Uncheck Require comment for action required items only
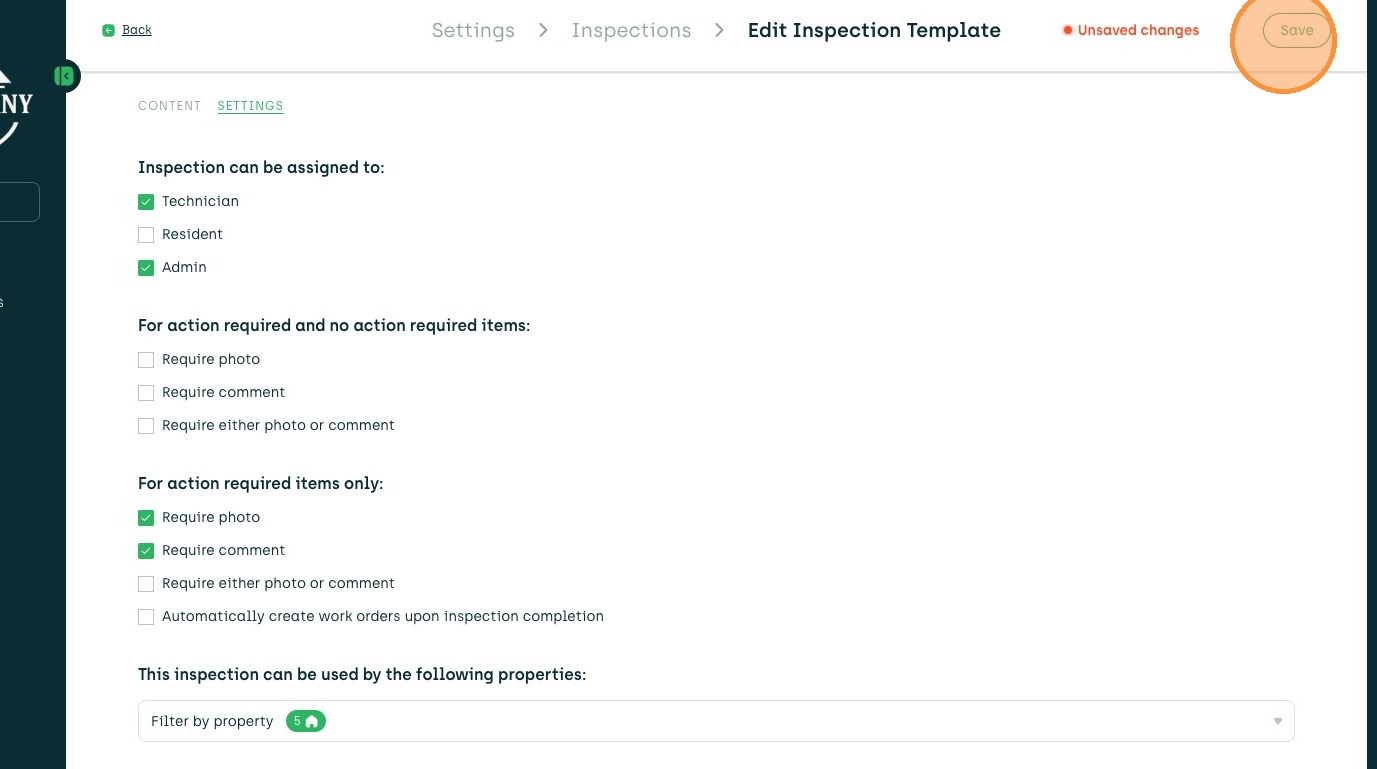 click(x=146, y=551)
